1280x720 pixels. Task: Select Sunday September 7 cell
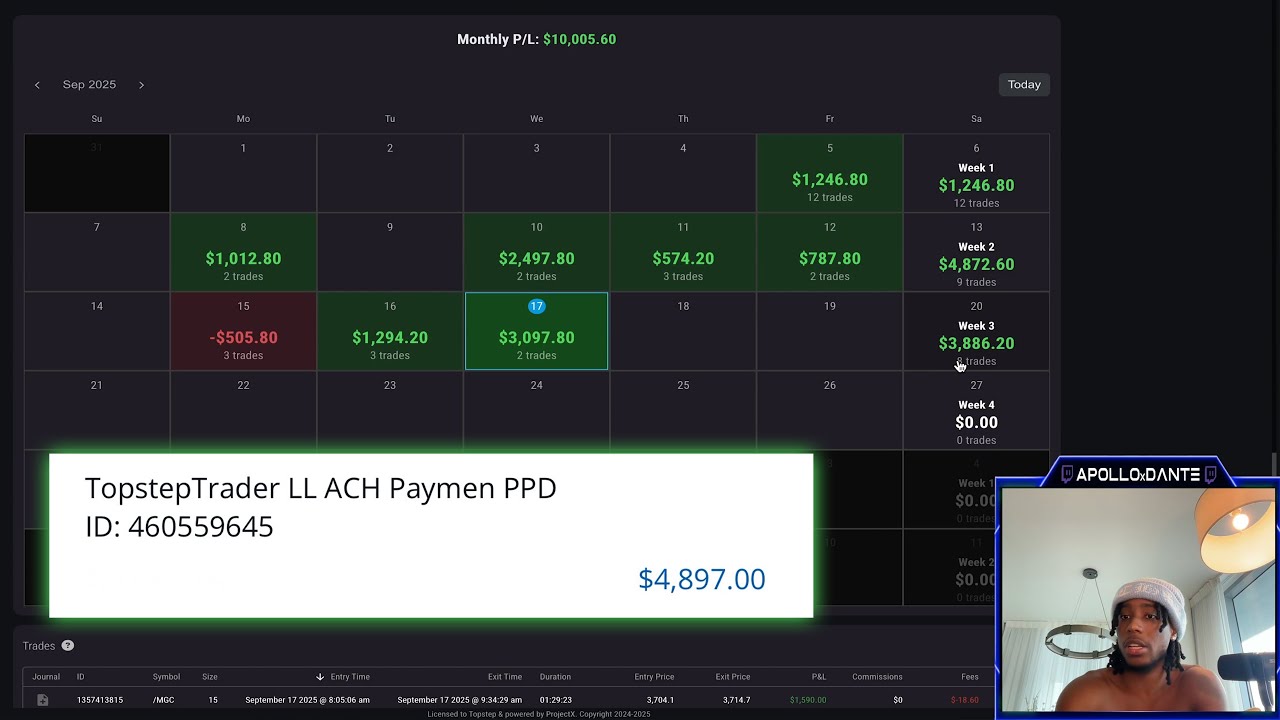(x=97, y=252)
